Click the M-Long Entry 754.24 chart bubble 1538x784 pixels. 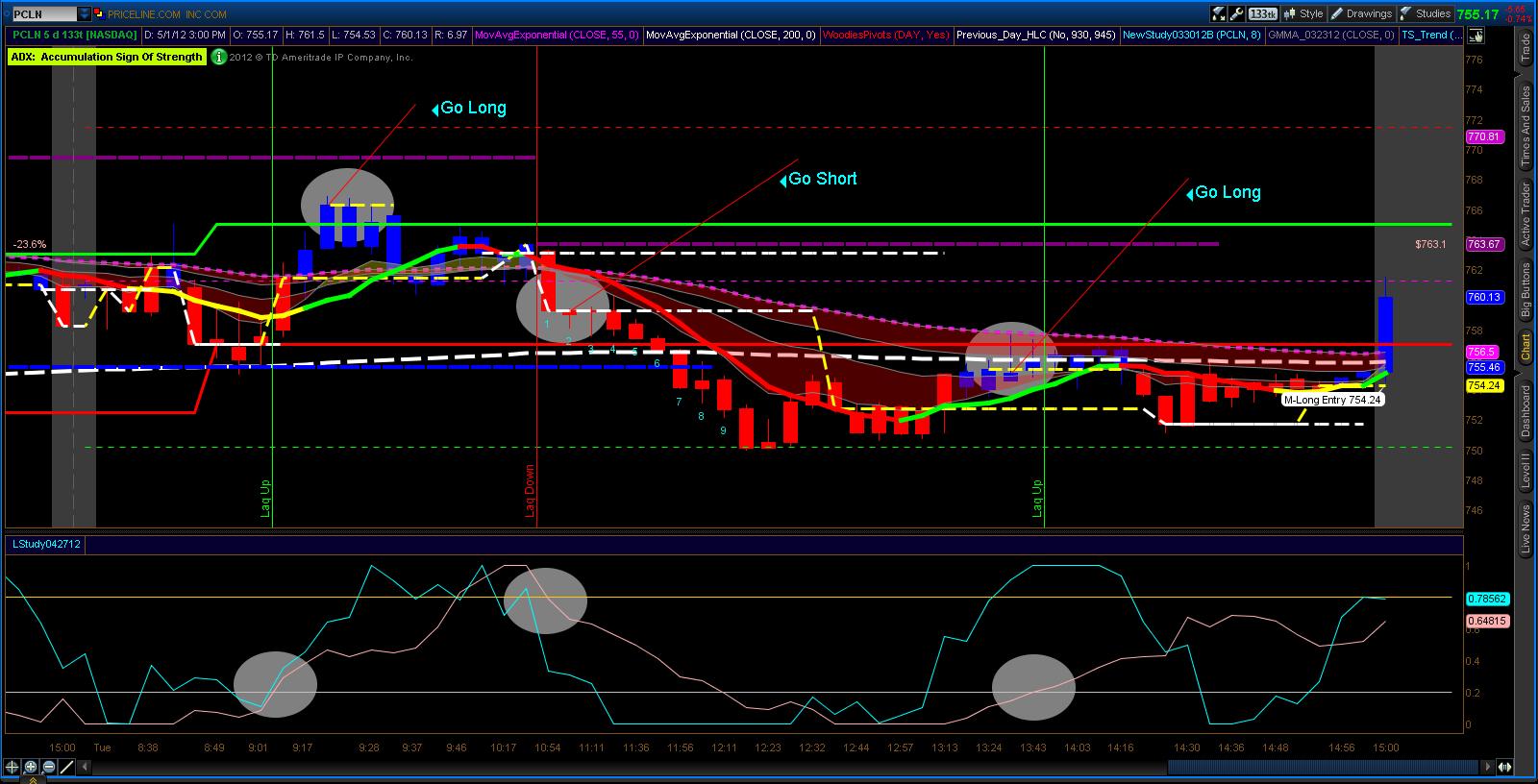coord(1332,400)
